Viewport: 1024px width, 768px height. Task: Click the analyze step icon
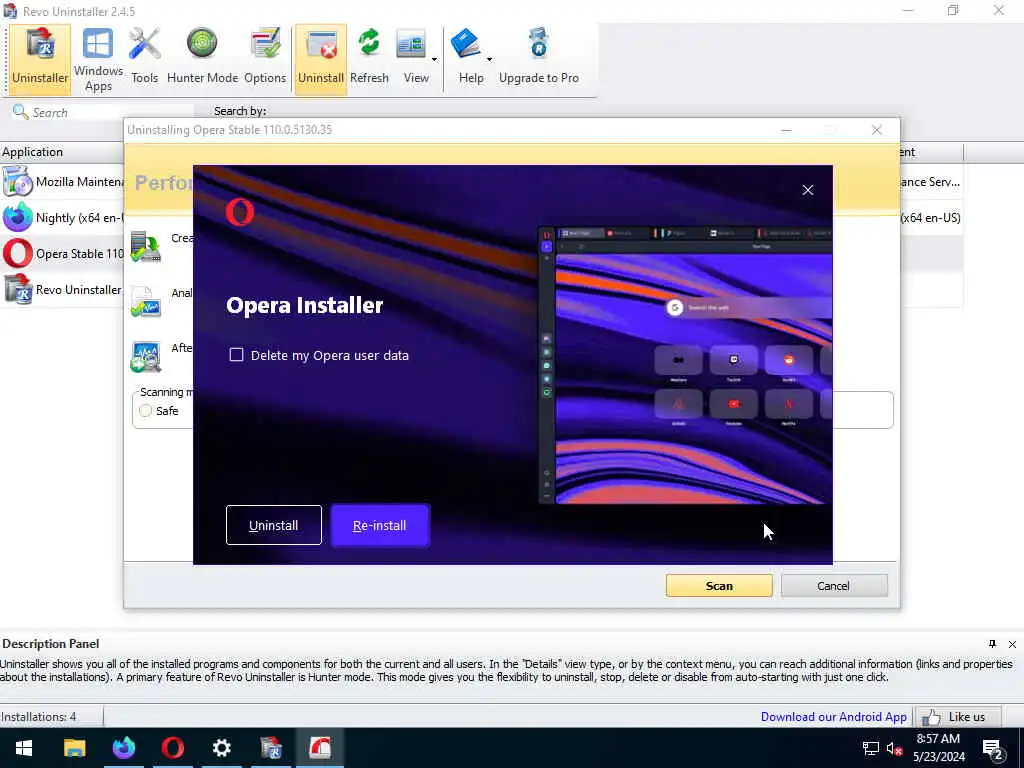146,302
